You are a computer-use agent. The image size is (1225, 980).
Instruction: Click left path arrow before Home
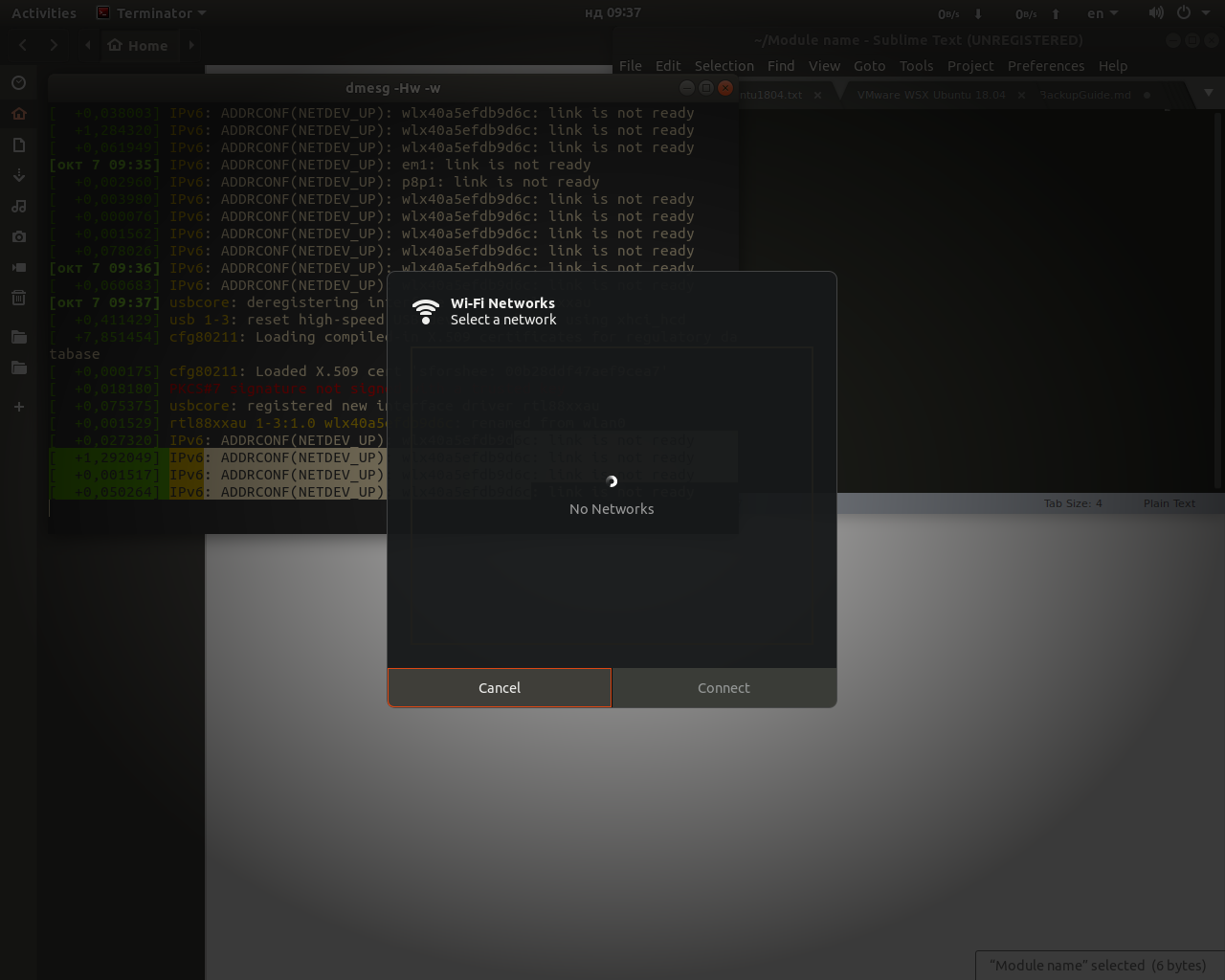coord(88,45)
